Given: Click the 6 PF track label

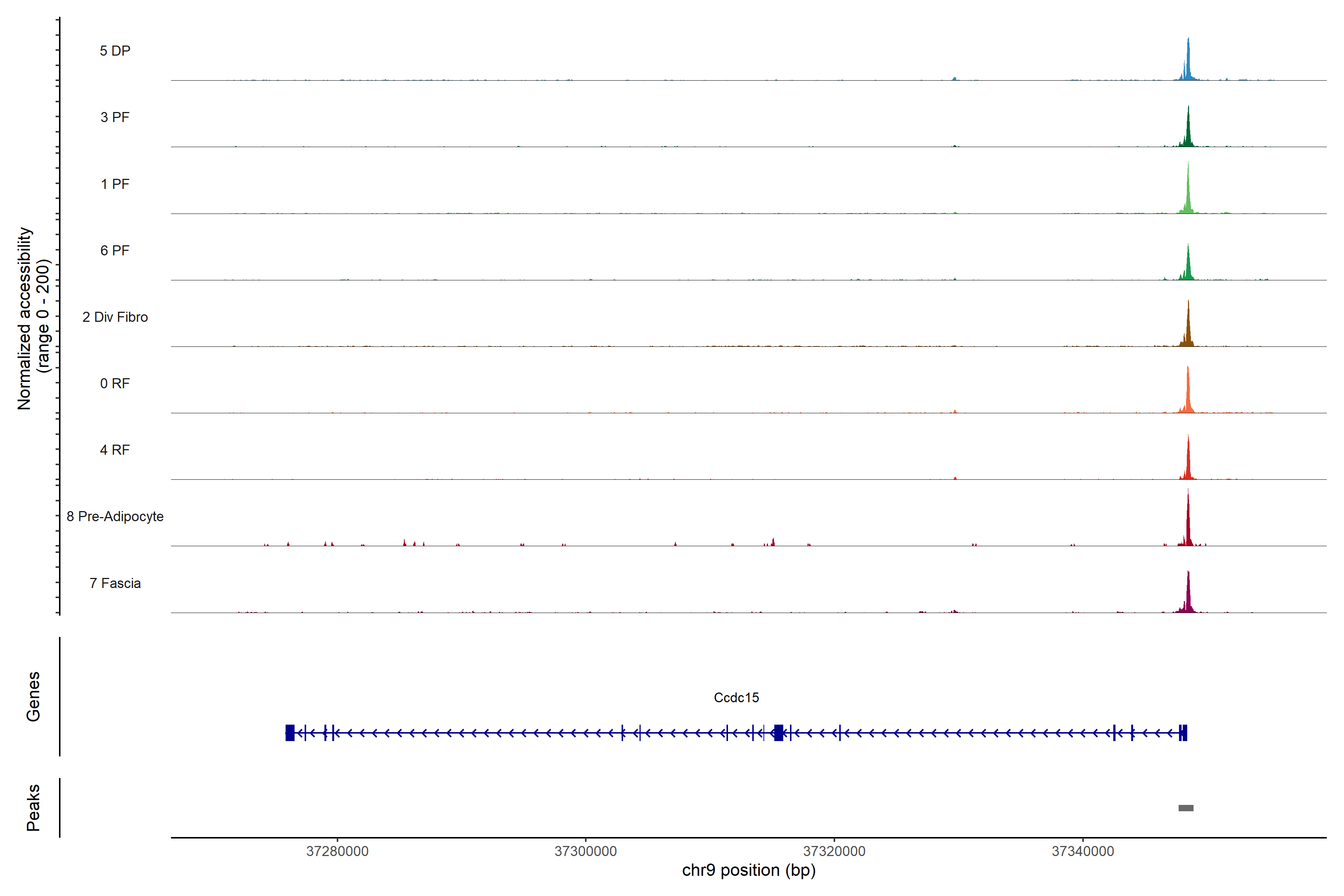Looking at the screenshot, I should (115, 250).
